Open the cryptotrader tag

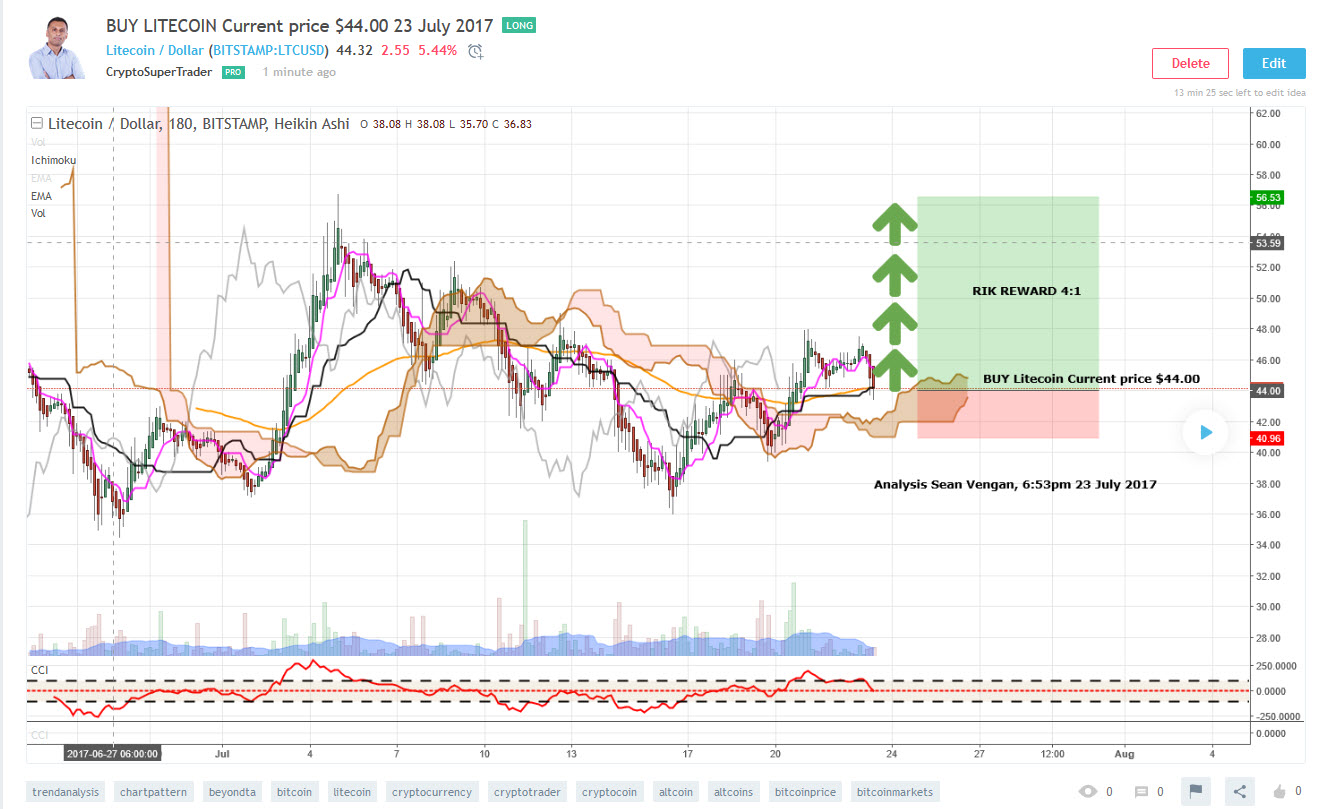526,792
